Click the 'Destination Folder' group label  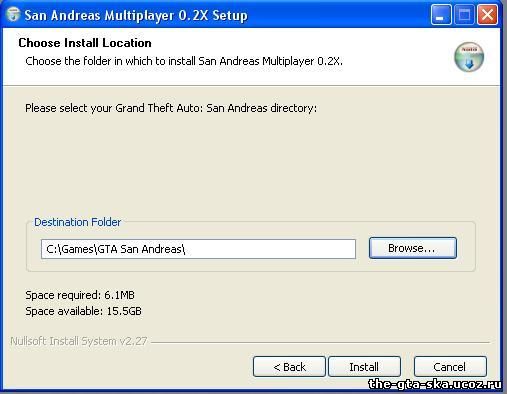(77, 222)
